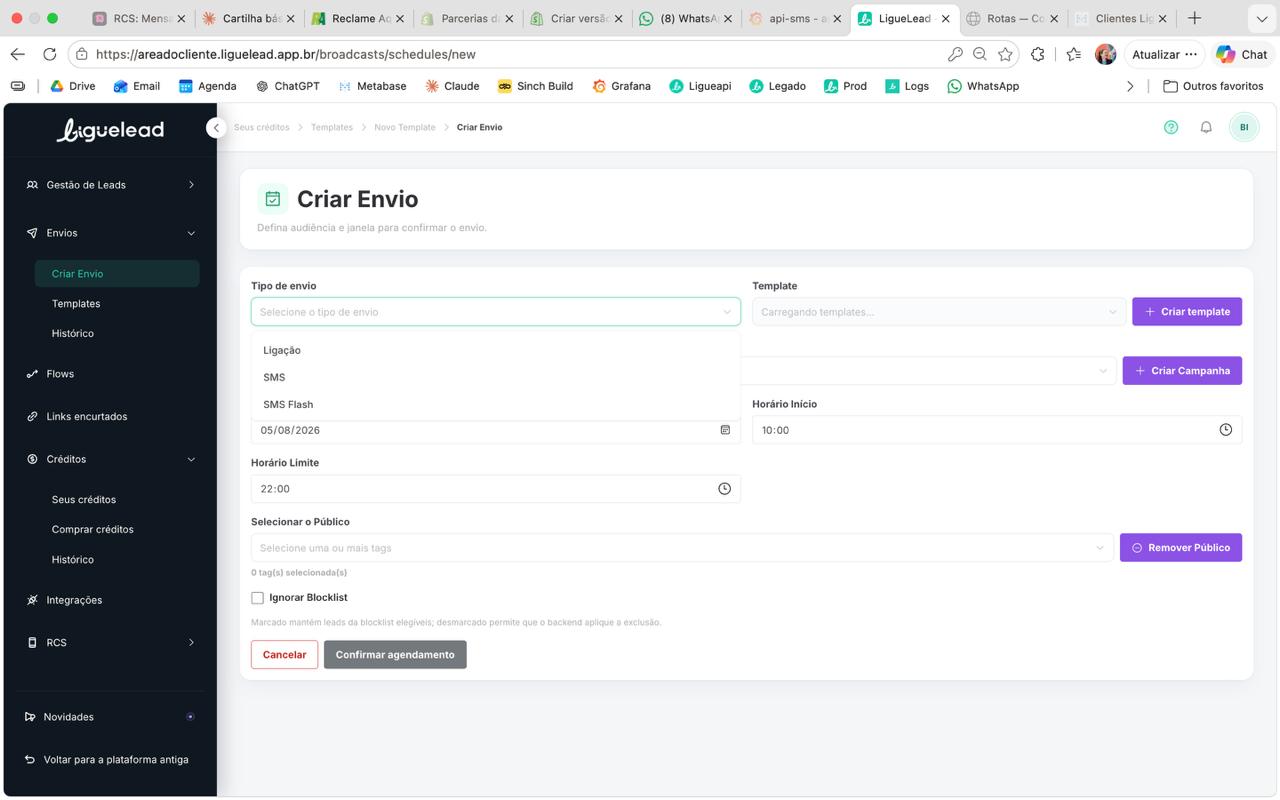Screen dimensions: 1280x800
Task: Open the BI user avatar menu
Action: pyautogui.click(x=1244, y=127)
